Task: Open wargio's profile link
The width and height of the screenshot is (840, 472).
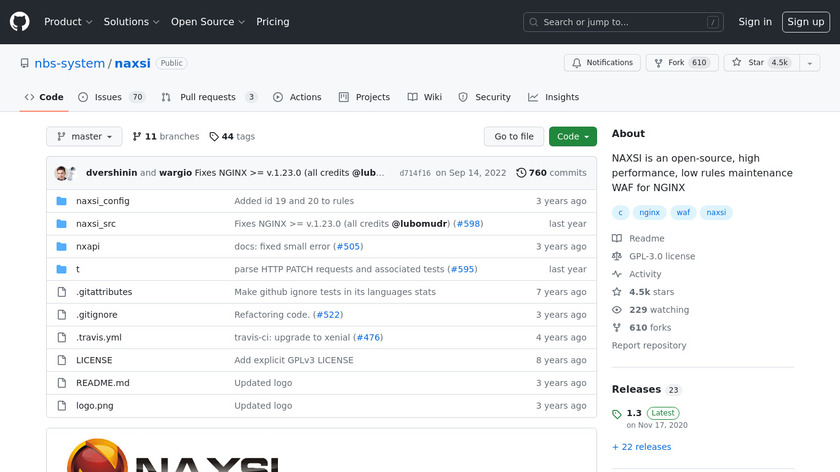Action: pyautogui.click(x=175, y=173)
